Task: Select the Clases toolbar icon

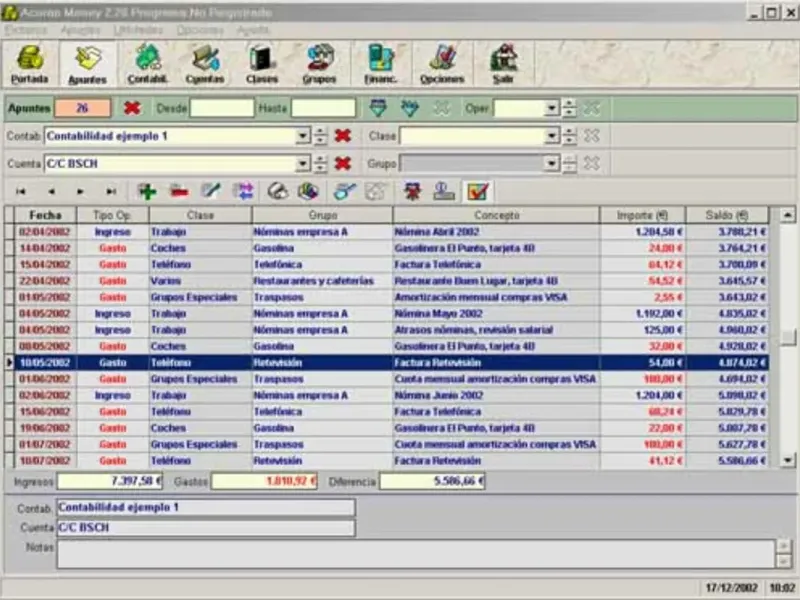Action: coord(262,64)
